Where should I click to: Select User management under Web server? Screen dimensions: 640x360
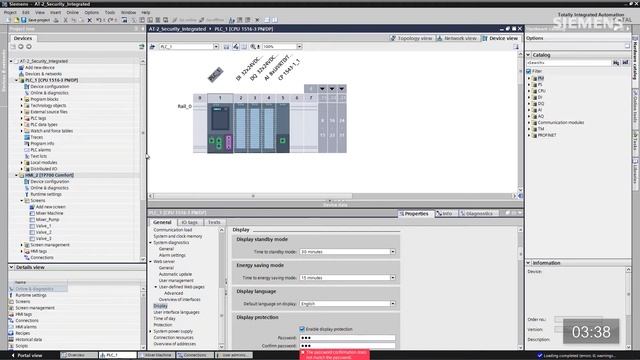pos(176,280)
